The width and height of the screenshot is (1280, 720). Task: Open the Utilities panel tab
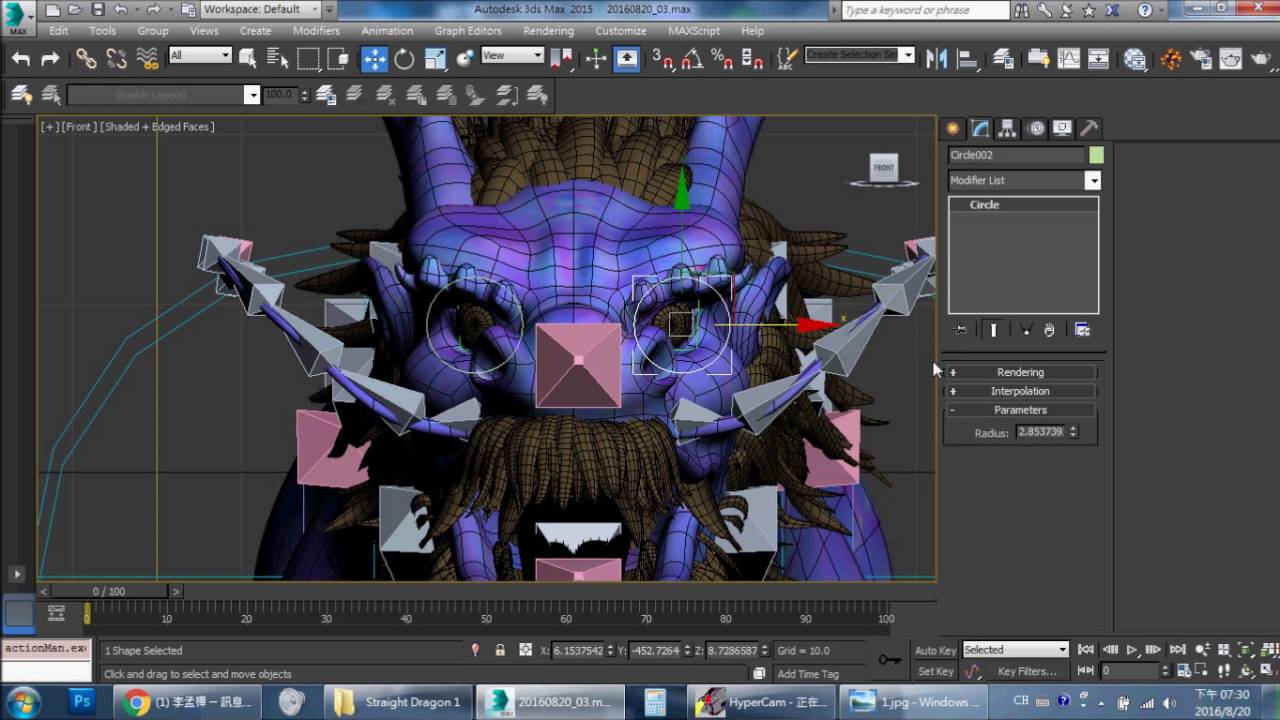1090,128
